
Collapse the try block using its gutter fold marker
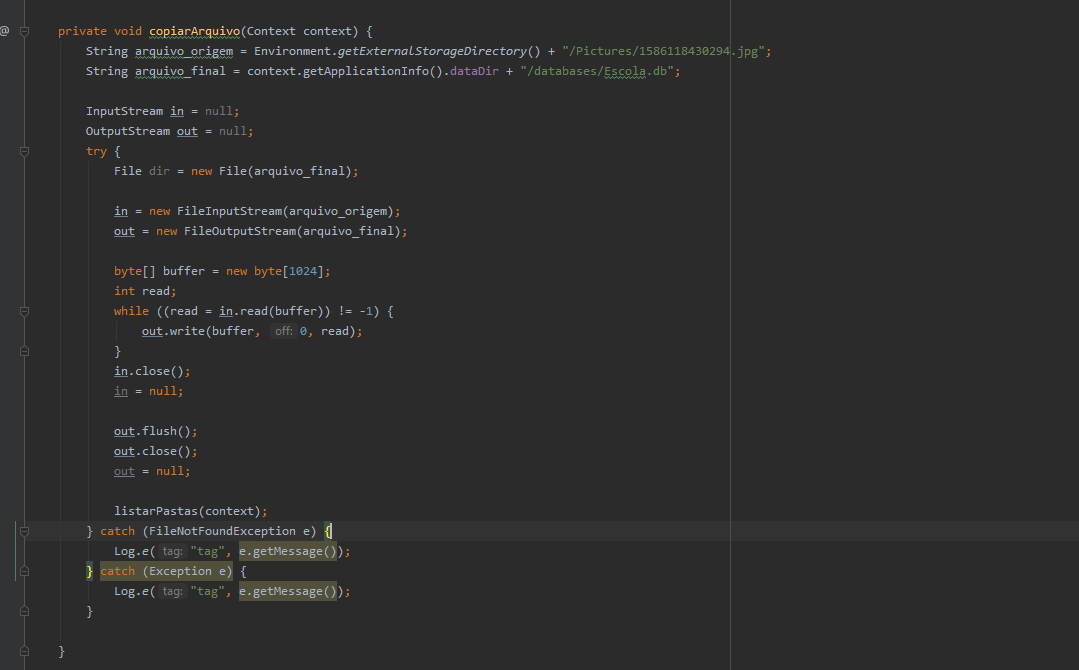coord(24,151)
